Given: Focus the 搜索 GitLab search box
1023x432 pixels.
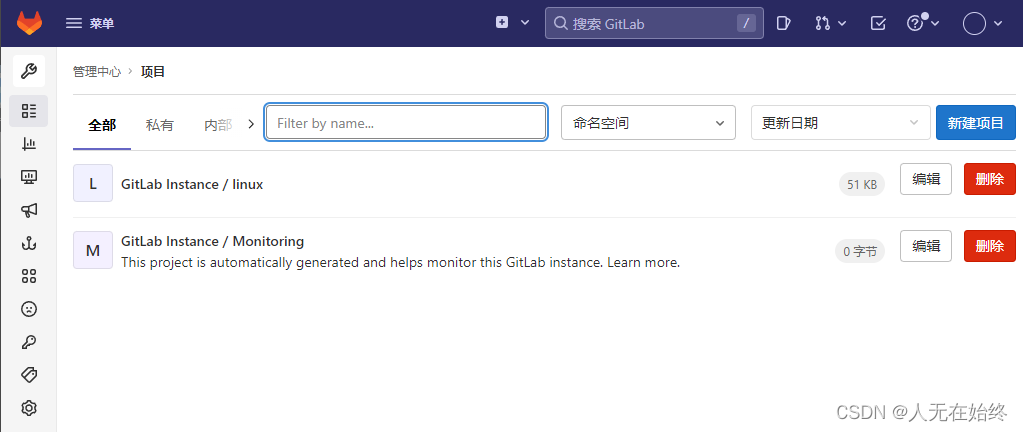Looking at the screenshot, I should (x=654, y=23).
